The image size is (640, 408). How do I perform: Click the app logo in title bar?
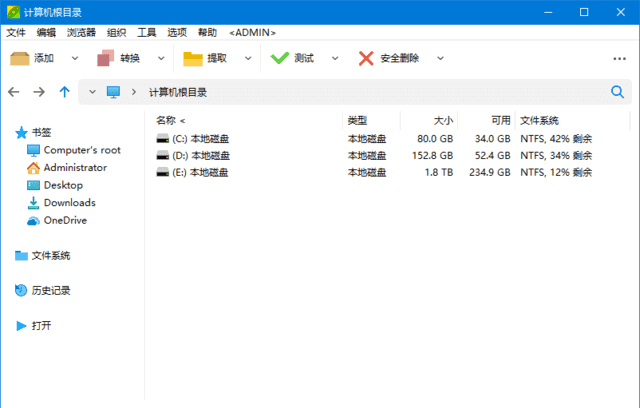coord(13,12)
